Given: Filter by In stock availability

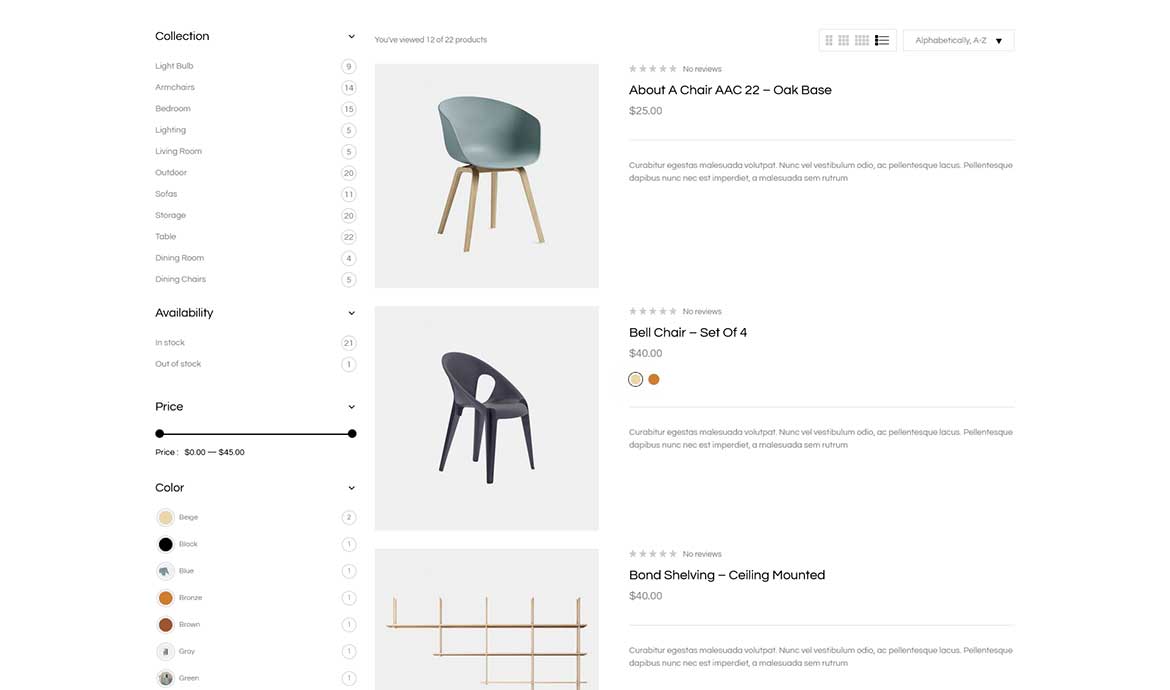Looking at the screenshot, I should click(x=169, y=342).
